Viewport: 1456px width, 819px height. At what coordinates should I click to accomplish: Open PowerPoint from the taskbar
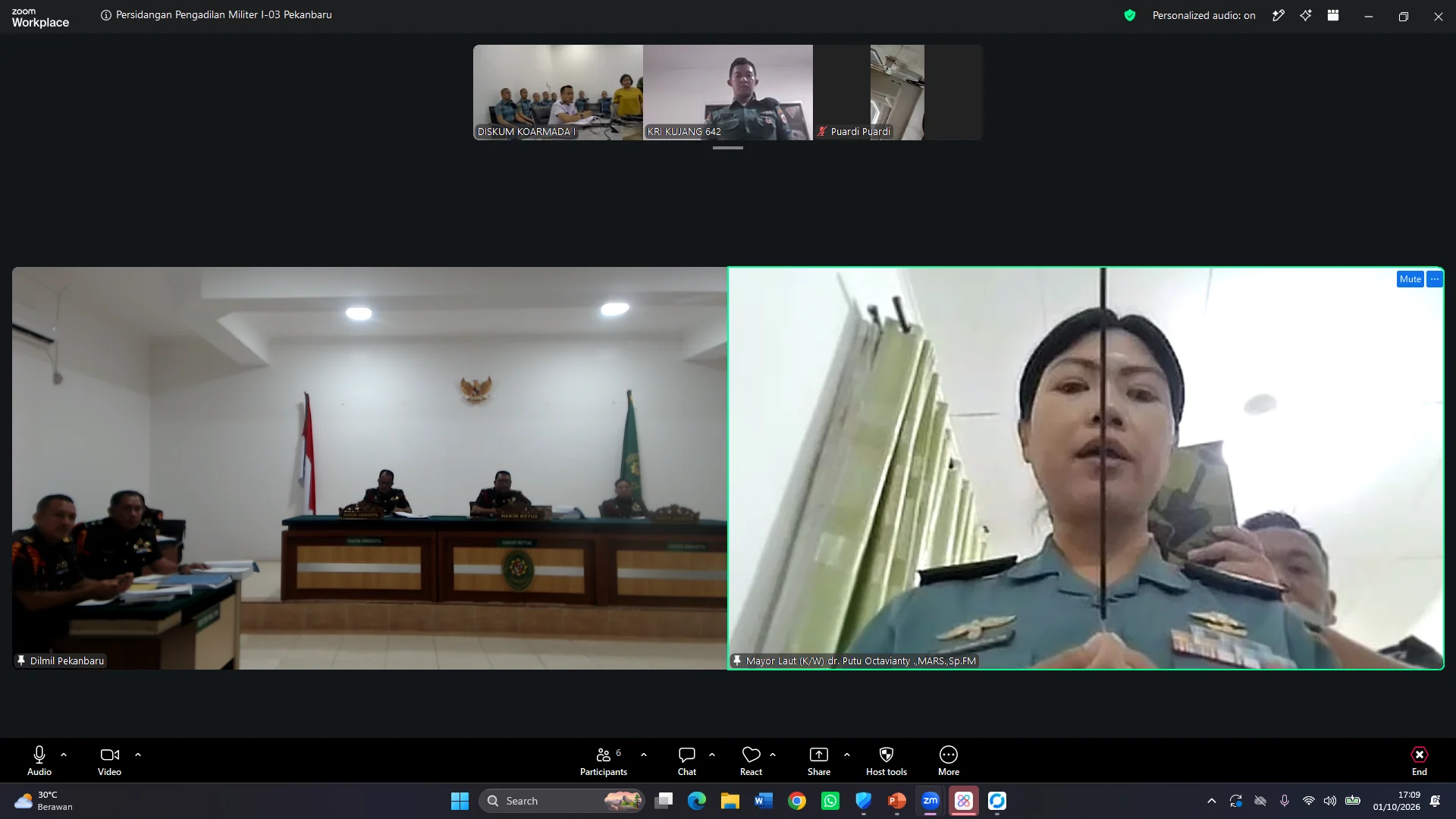click(x=897, y=801)
